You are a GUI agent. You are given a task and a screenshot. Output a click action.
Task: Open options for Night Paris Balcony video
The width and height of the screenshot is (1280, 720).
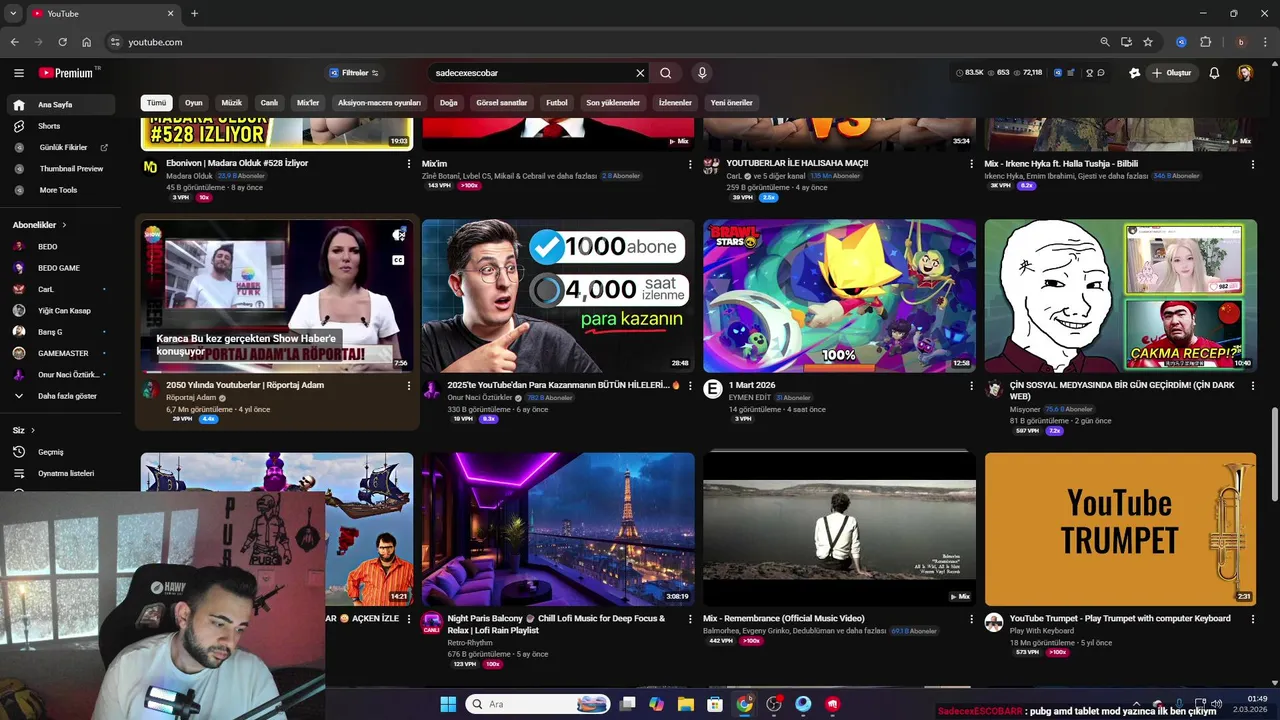(690, 620)
